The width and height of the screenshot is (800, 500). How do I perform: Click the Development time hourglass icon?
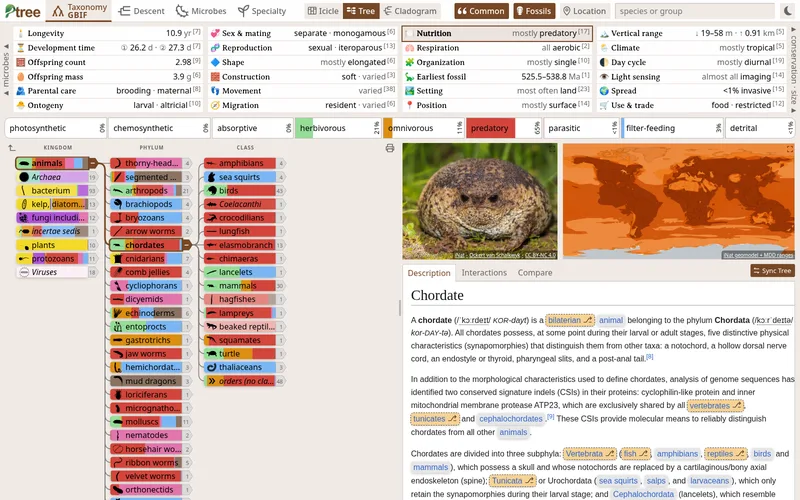(x=20, y=47)
